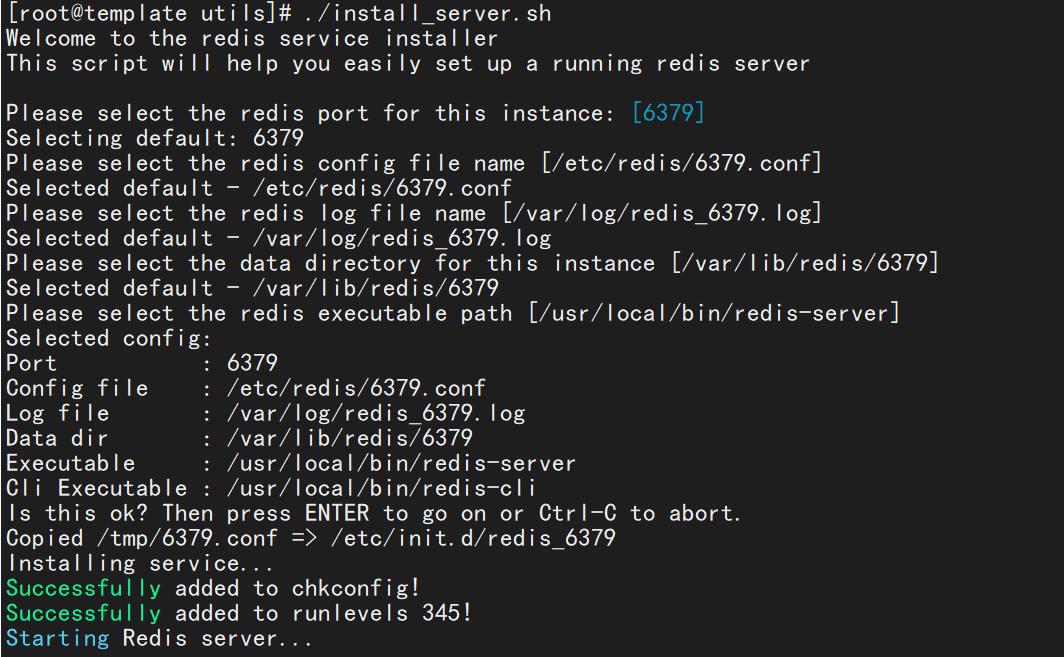Click the Cli Executable path redis-cli
Image resolution: width=1064 pixels, height=657 pixels.
click(x=381, y=488)
